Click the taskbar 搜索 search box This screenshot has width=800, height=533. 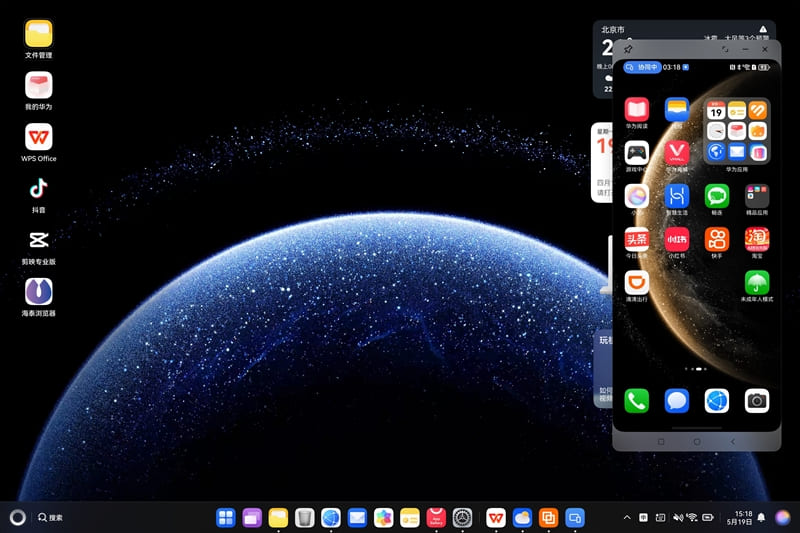coord(51,518)
